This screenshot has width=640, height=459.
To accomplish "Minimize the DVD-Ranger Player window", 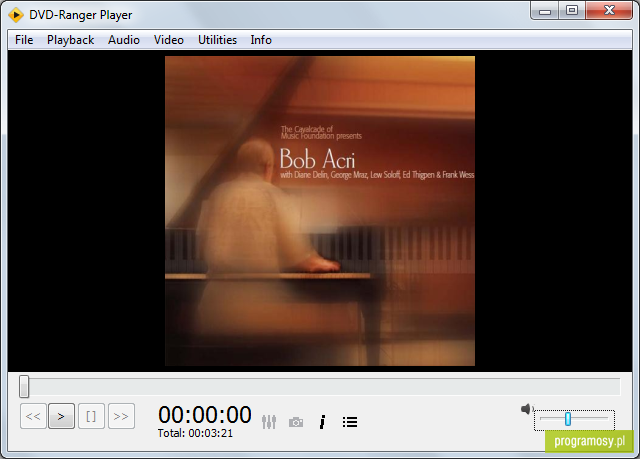I will point(545,11).
